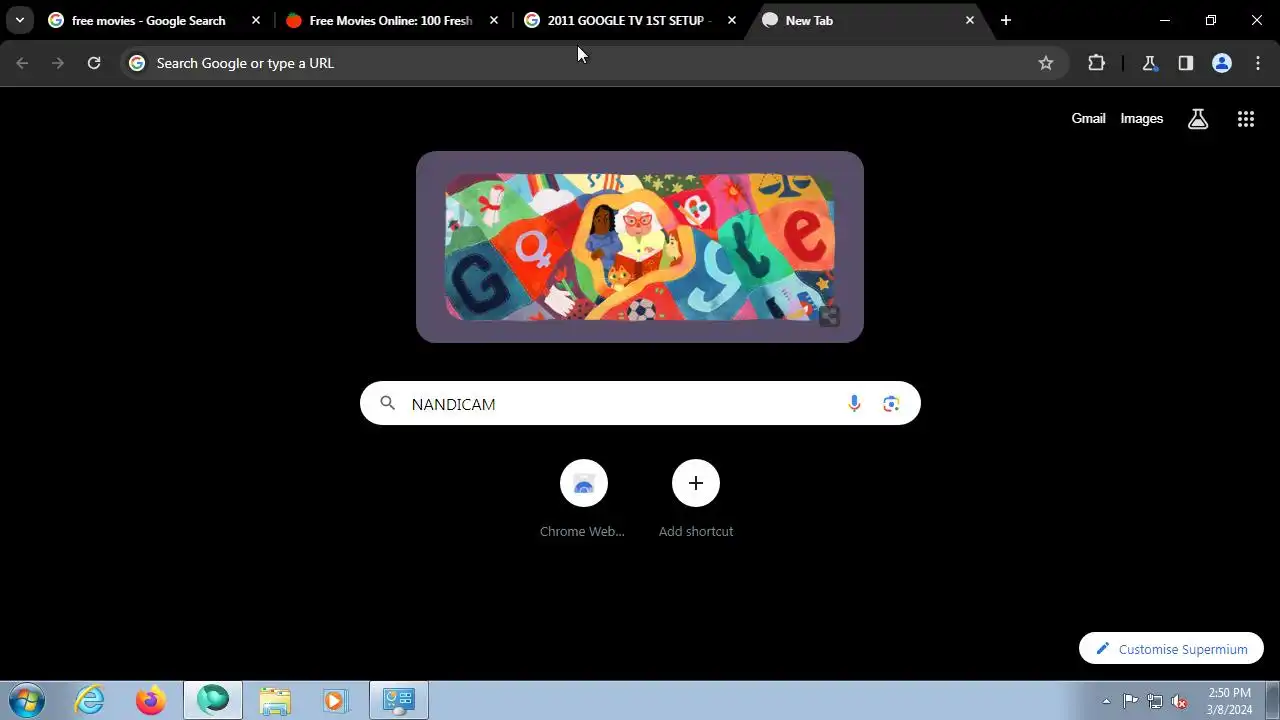The height and width of the screenshot is (720, 1280).
Task: Select the New Tab tab
Action: [x=867, y=20]
